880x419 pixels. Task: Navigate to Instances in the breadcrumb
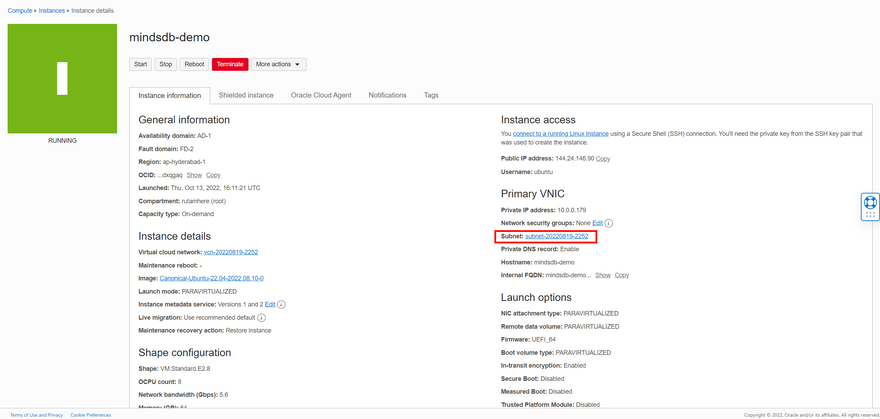click(x=52, y=10)
